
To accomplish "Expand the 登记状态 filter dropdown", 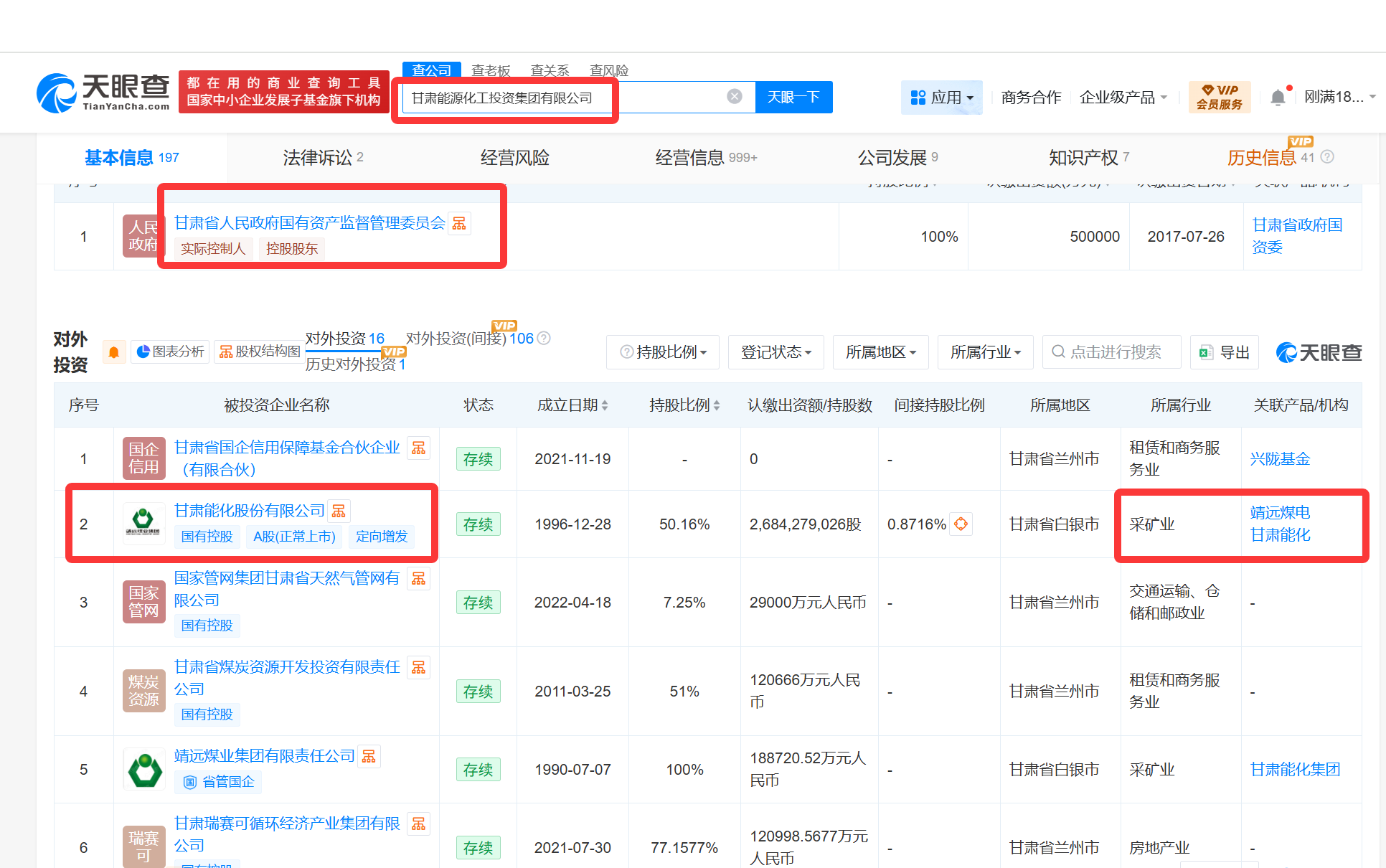I will (x=775, y=352).
